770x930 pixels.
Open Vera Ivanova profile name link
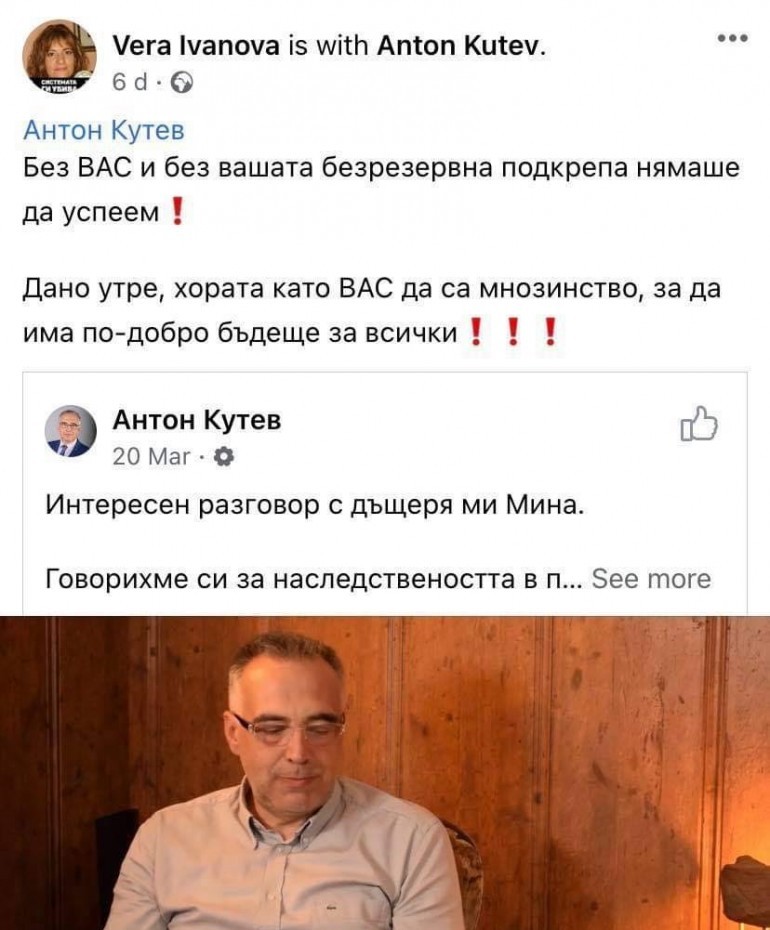[196, 46]
